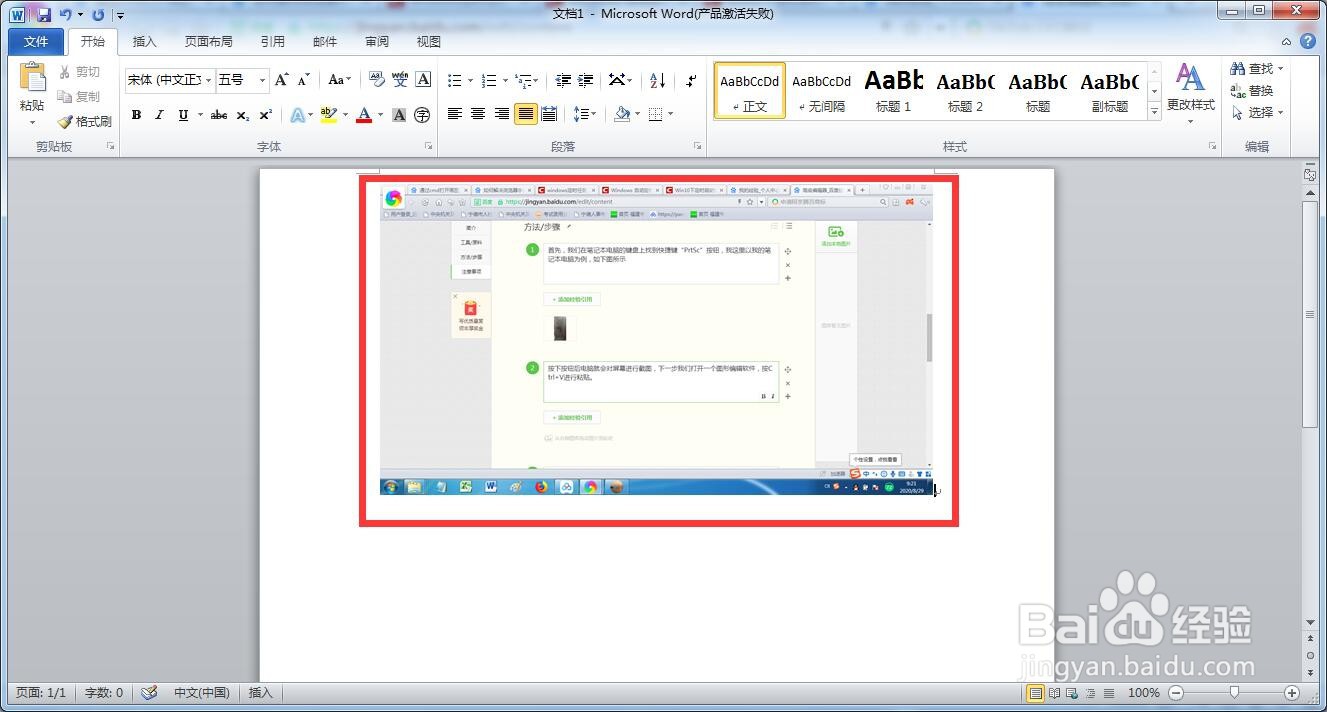Align text to the right
The height and width of the screenshot is (712, 1327).
pyautogui.click(x=502, y=114)
